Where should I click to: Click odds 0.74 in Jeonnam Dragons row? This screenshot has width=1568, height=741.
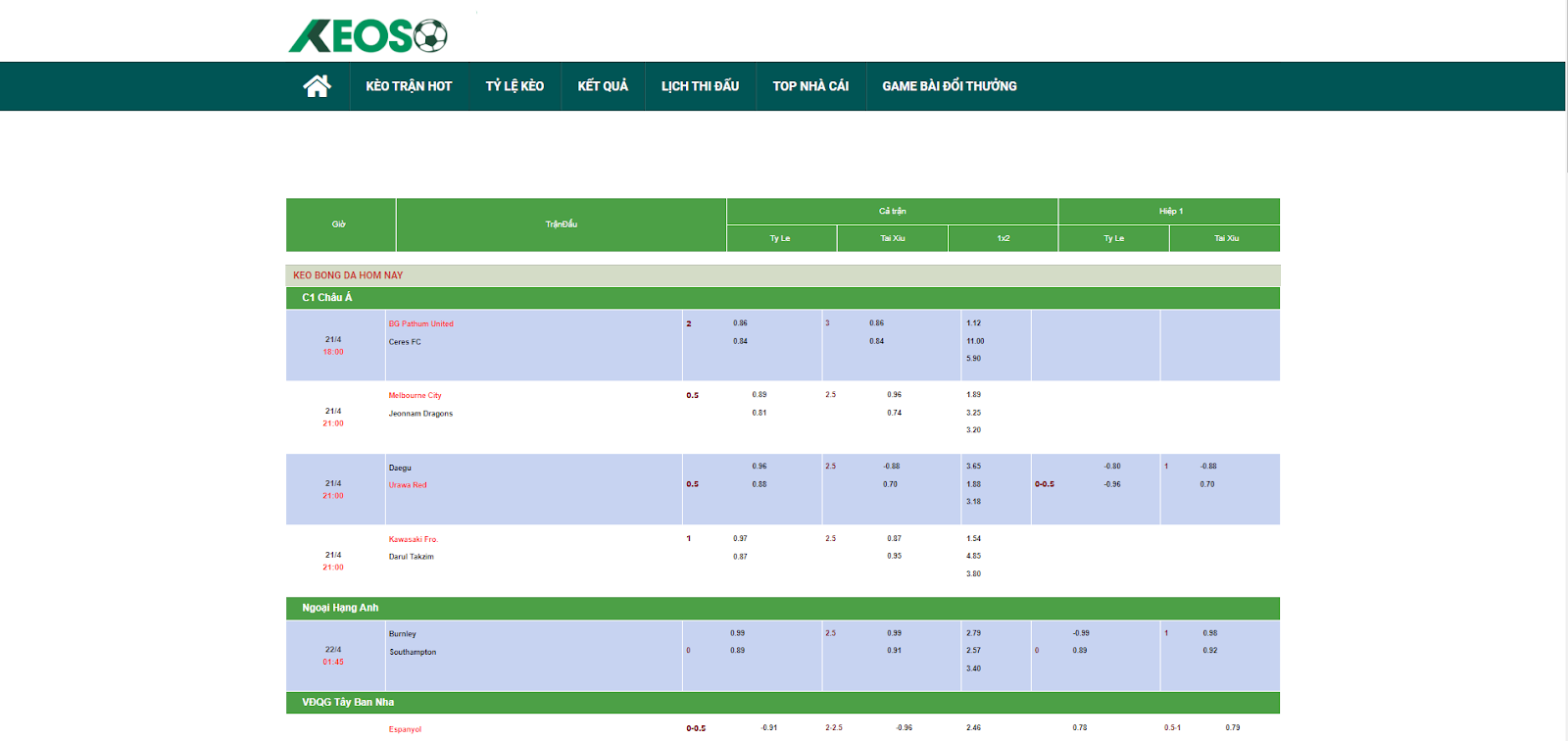pos(894,413)
